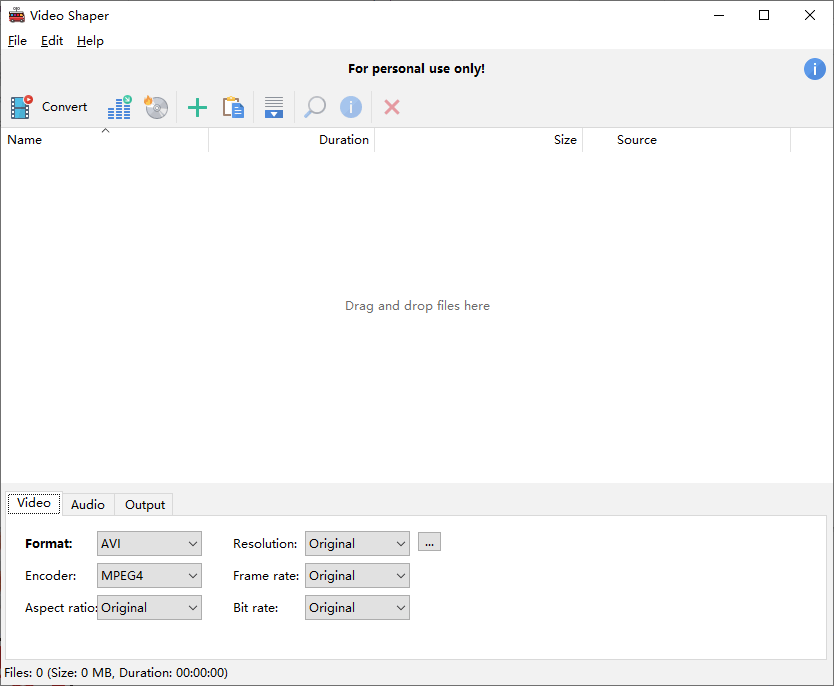This screenshot has height=686, width=834.
Task: Open the Frame rate dropdown
Action: click(x=357, y=575)
